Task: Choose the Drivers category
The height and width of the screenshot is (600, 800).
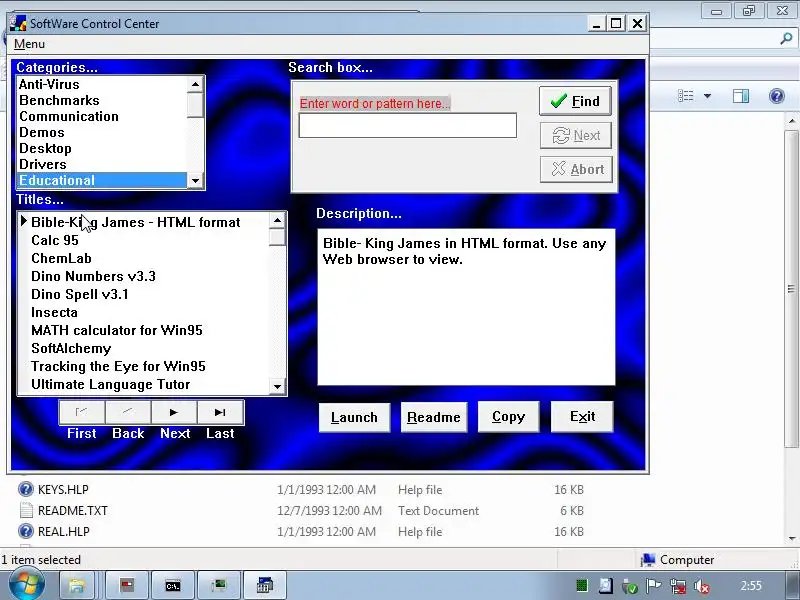Action: pos(102,164)
